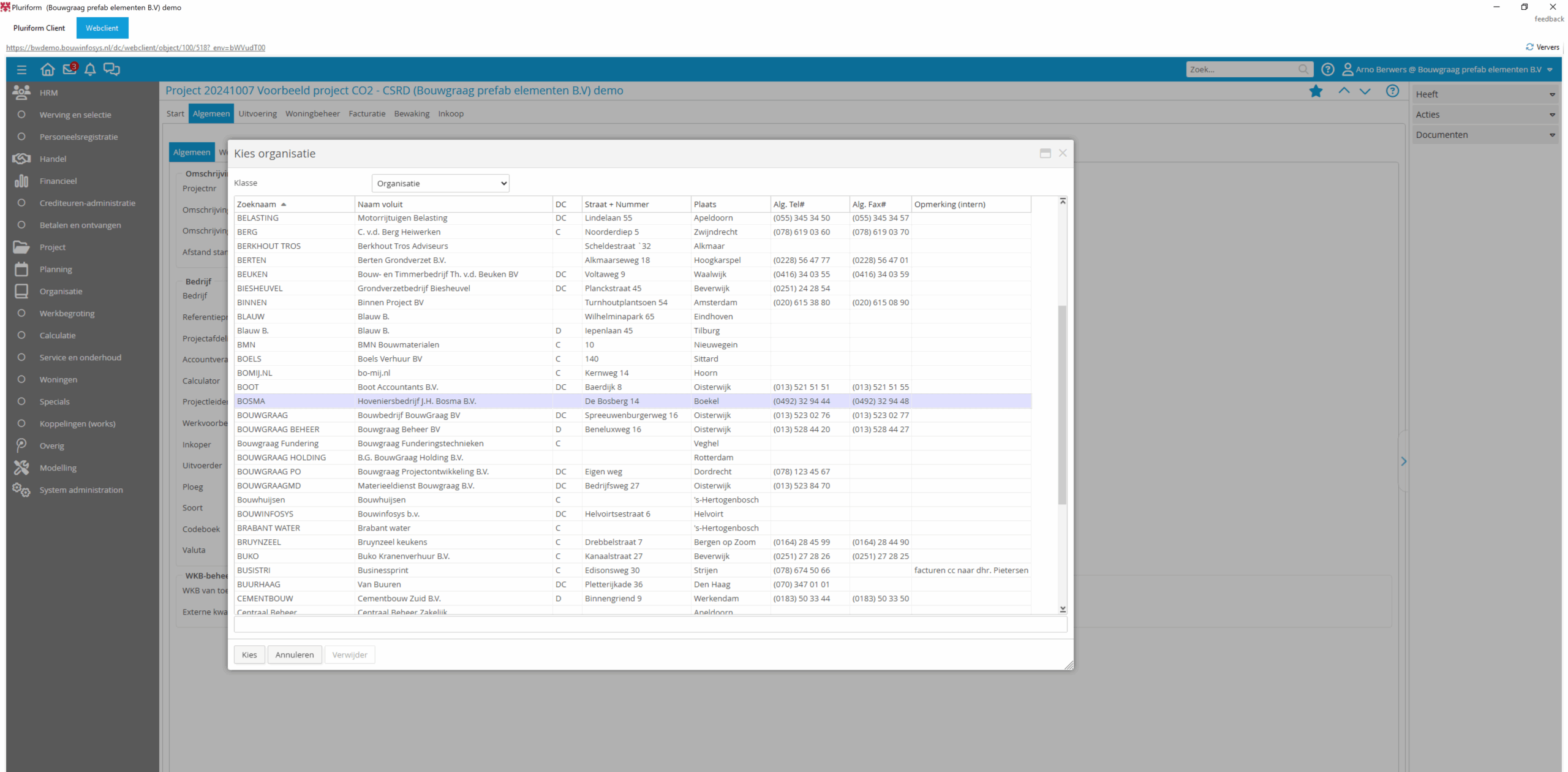Select the Werkbegroting sidebar item
This screenshot has width=1568, height=772.
pyautogui.click(x=67, y=313)
